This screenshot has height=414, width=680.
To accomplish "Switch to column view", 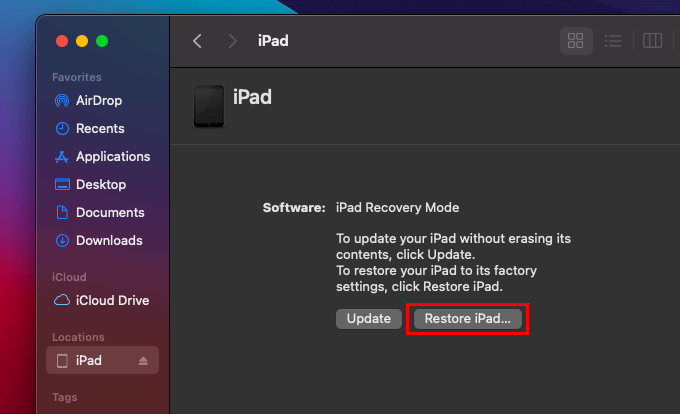I will coord(652,41).
